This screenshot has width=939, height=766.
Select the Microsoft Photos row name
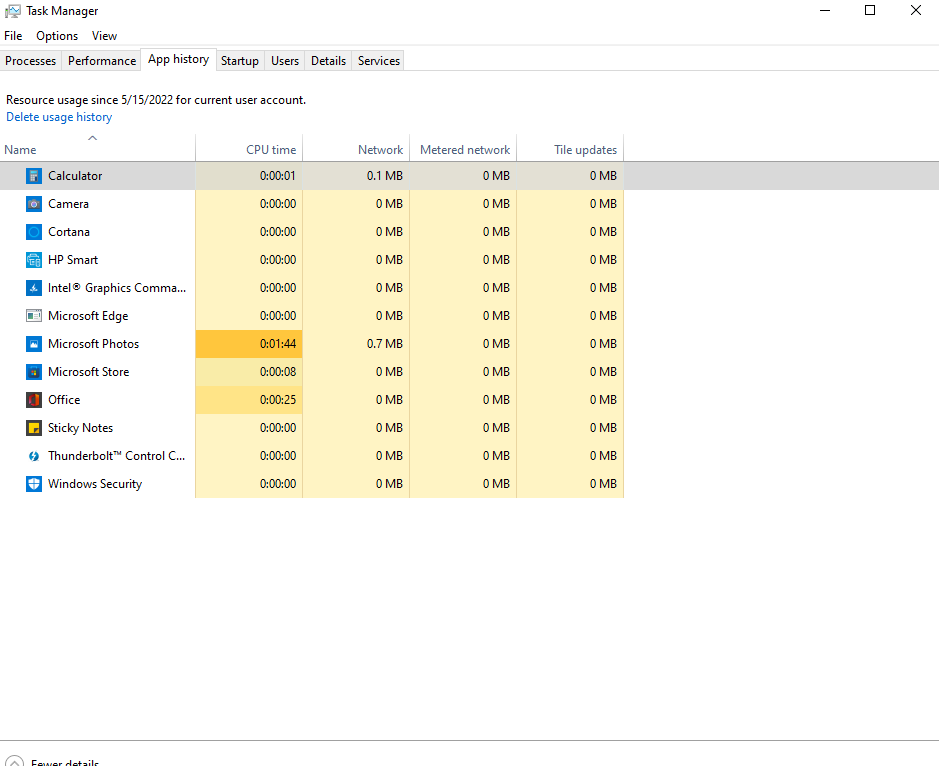click(x=93, y=344)
